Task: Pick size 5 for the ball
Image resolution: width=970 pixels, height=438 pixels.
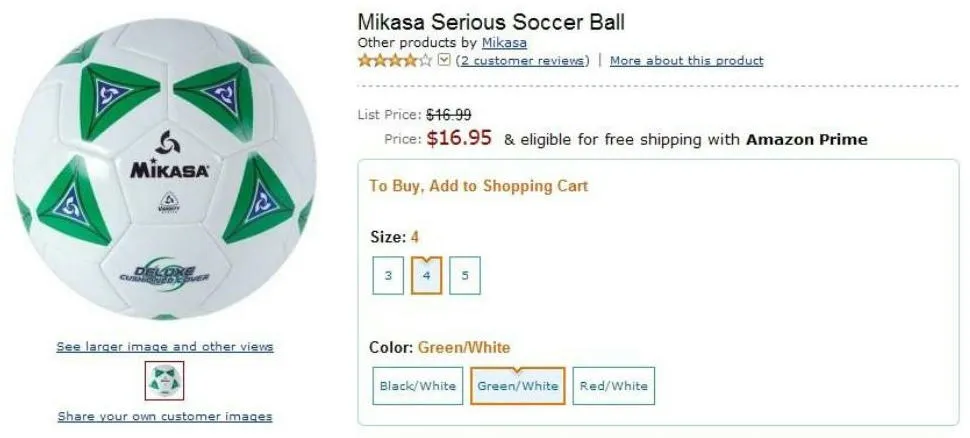Action: [x=464, y=275]
